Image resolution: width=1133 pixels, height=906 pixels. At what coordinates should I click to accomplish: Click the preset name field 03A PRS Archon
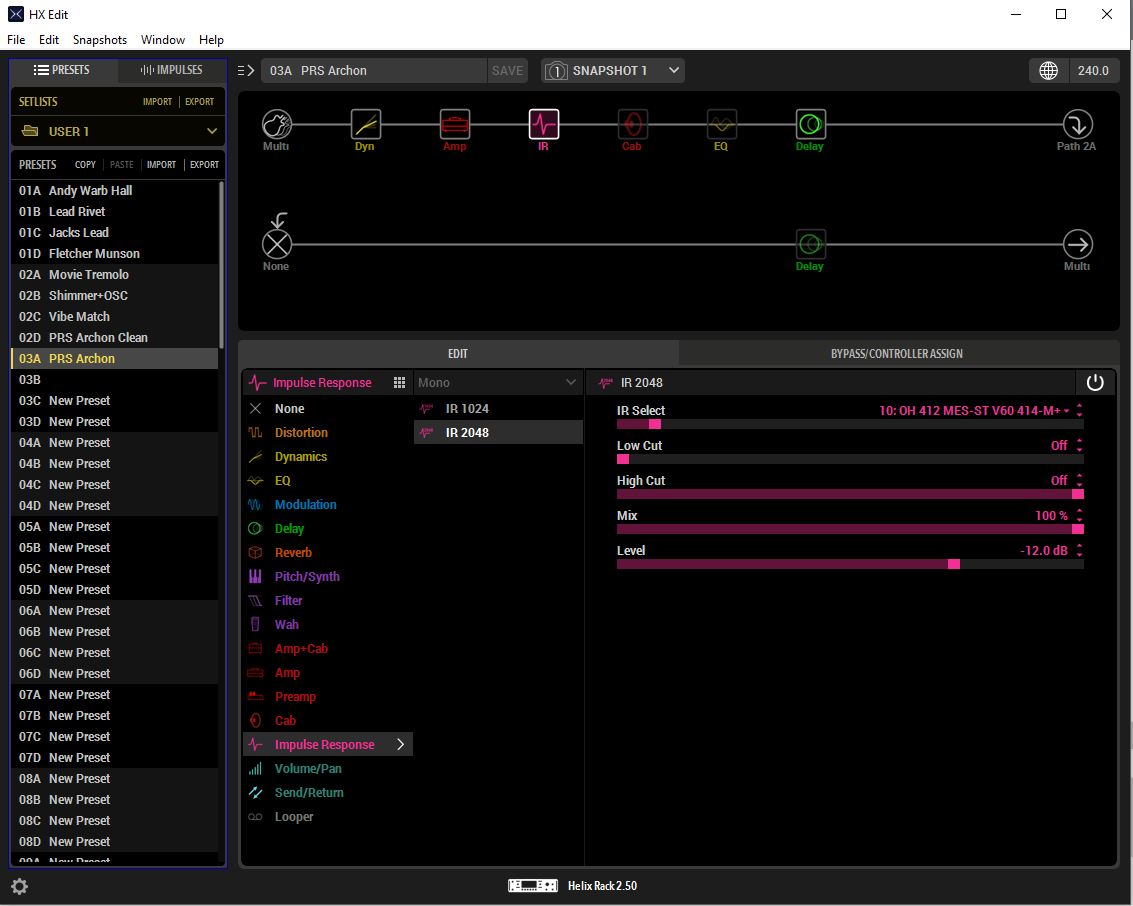374,71
